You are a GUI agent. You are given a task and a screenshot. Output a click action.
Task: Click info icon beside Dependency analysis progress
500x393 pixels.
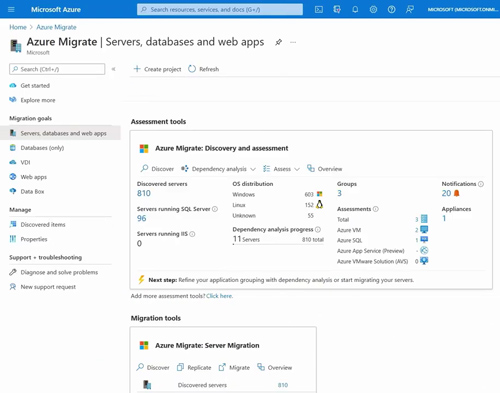click(318, 229)
